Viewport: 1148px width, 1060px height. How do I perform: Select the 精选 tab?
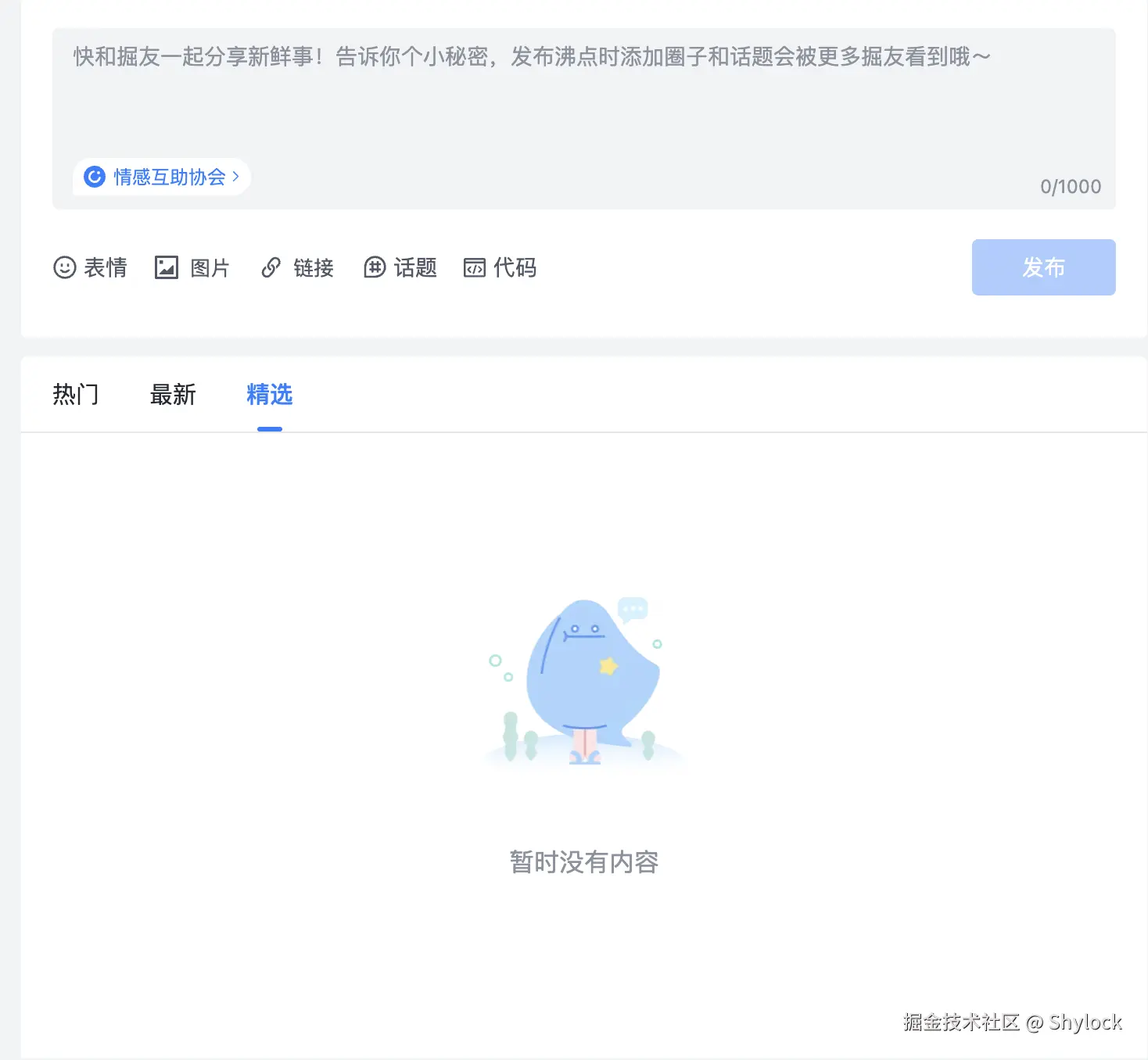(269, 395)
